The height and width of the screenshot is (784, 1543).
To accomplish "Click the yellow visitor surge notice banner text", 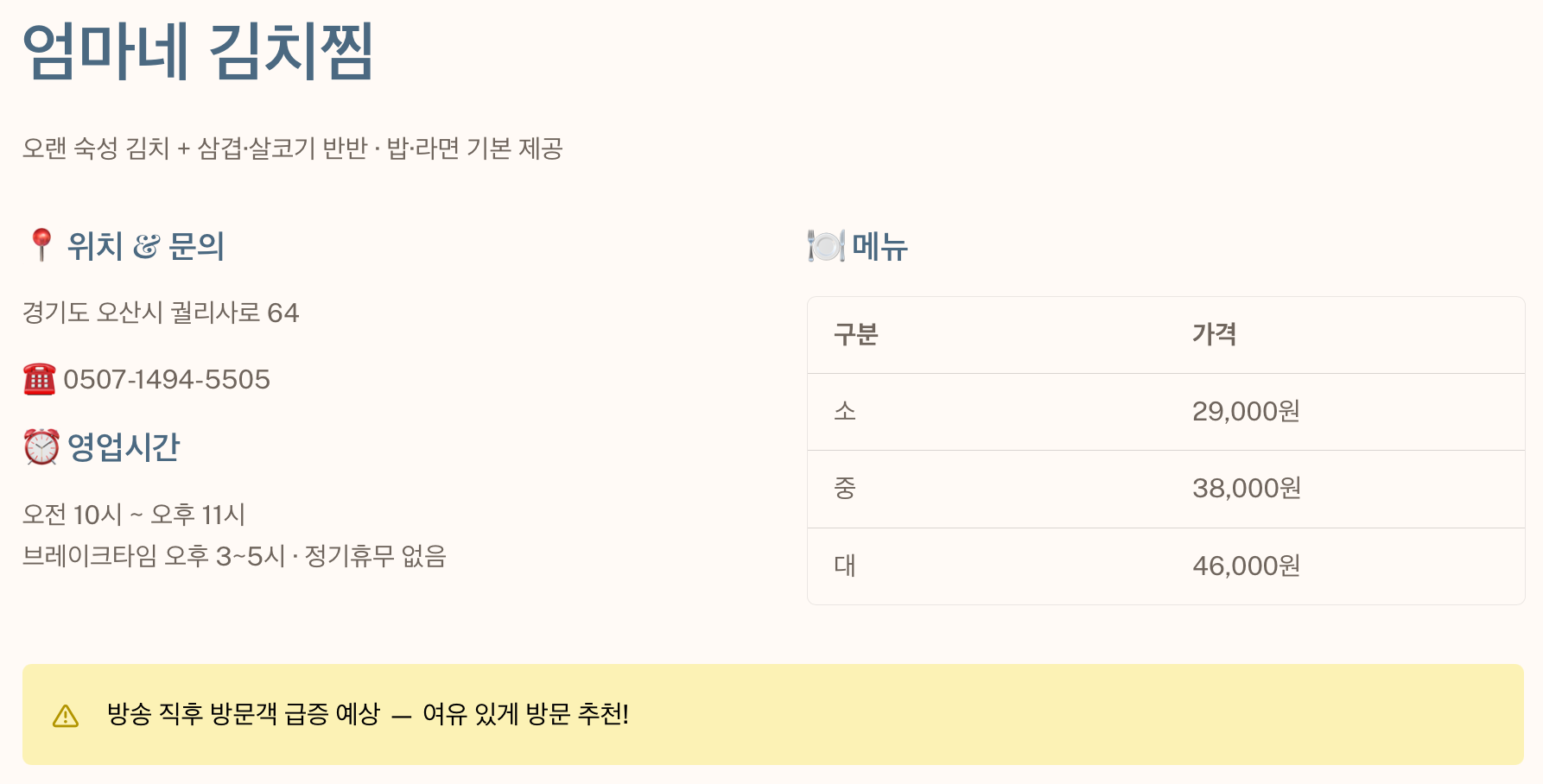I will (x=368, y=715).
